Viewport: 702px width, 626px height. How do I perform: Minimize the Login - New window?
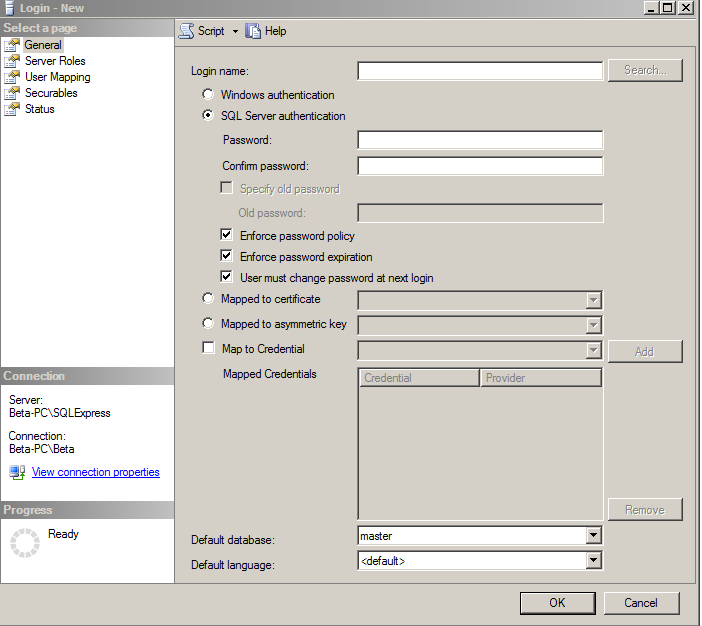651,8
